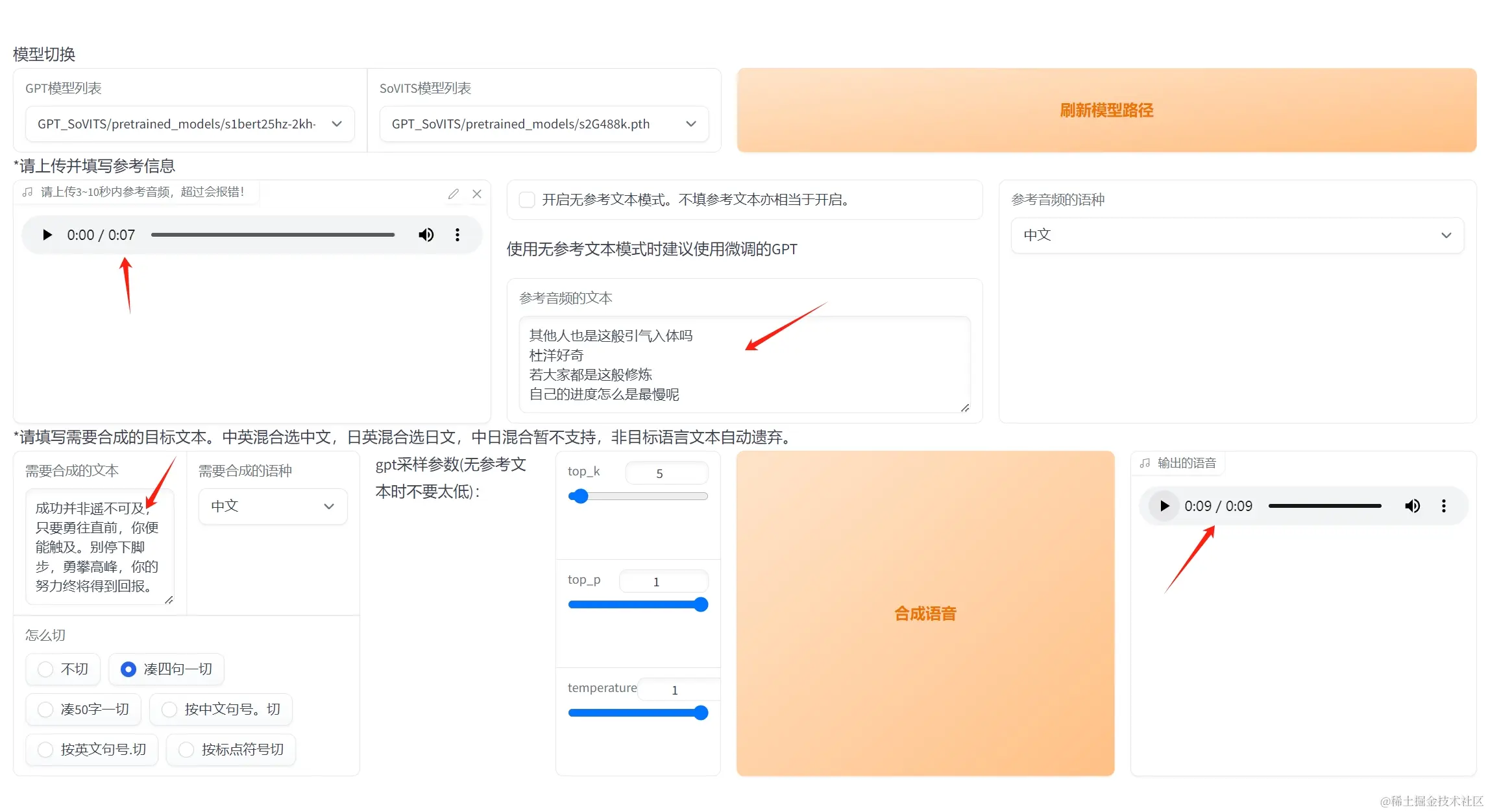1488x812 pixels.
Task: Click the top_k slider handle
Action: (579, 497)
